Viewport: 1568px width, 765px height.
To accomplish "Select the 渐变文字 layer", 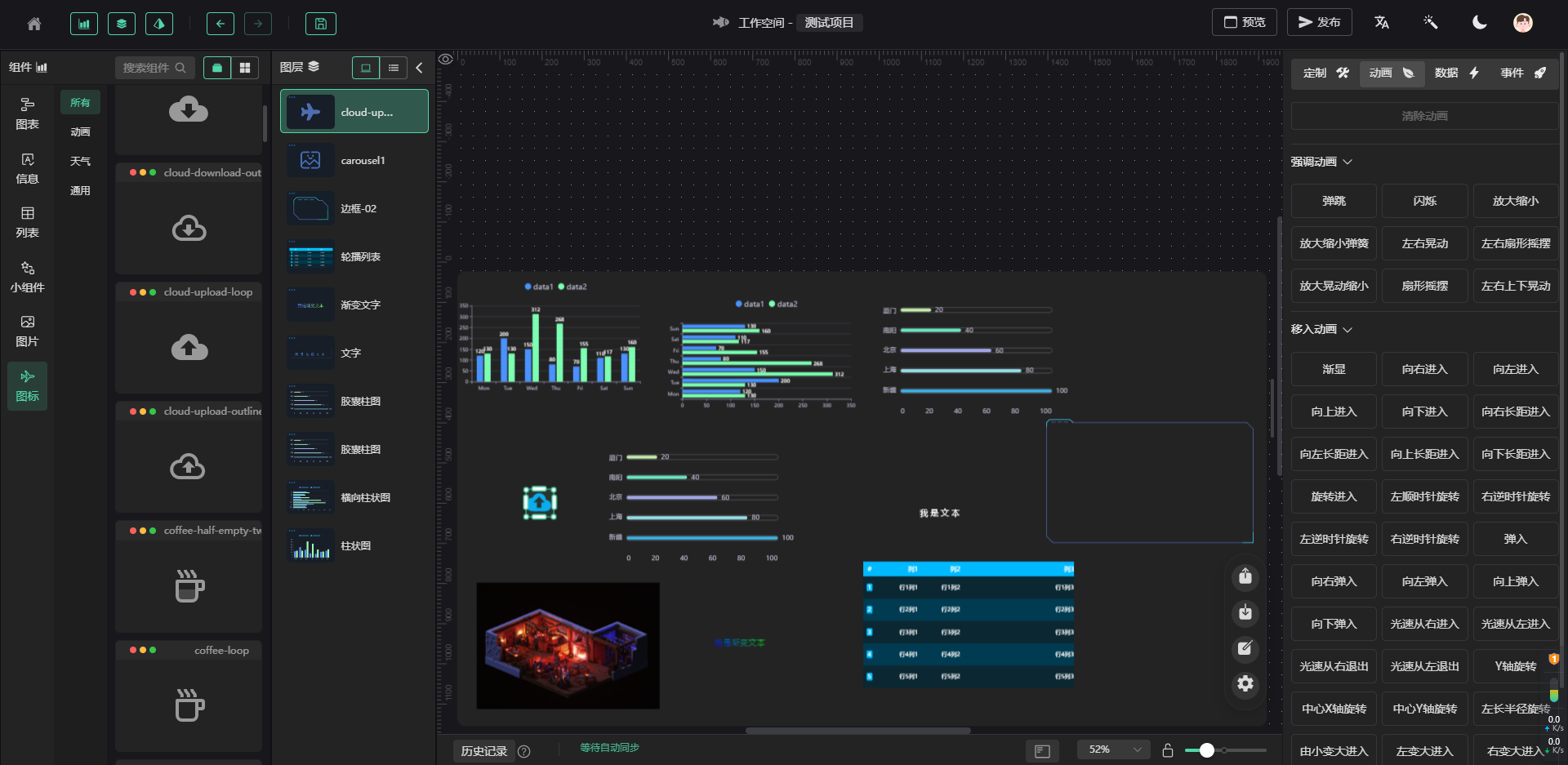I will pyautogui.click(x=354, y=305).
